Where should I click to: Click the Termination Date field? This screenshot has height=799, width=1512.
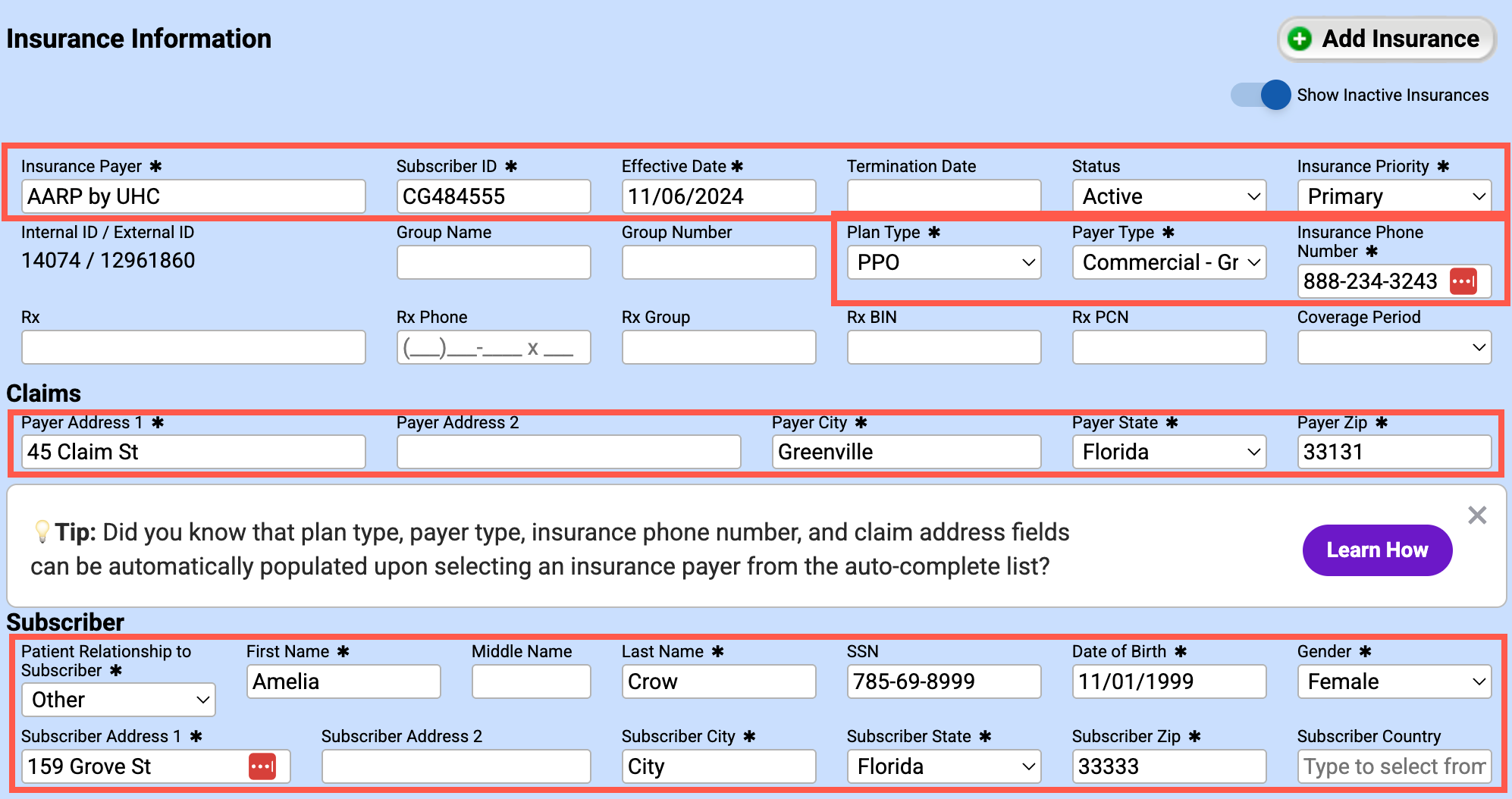pos(943,196)
